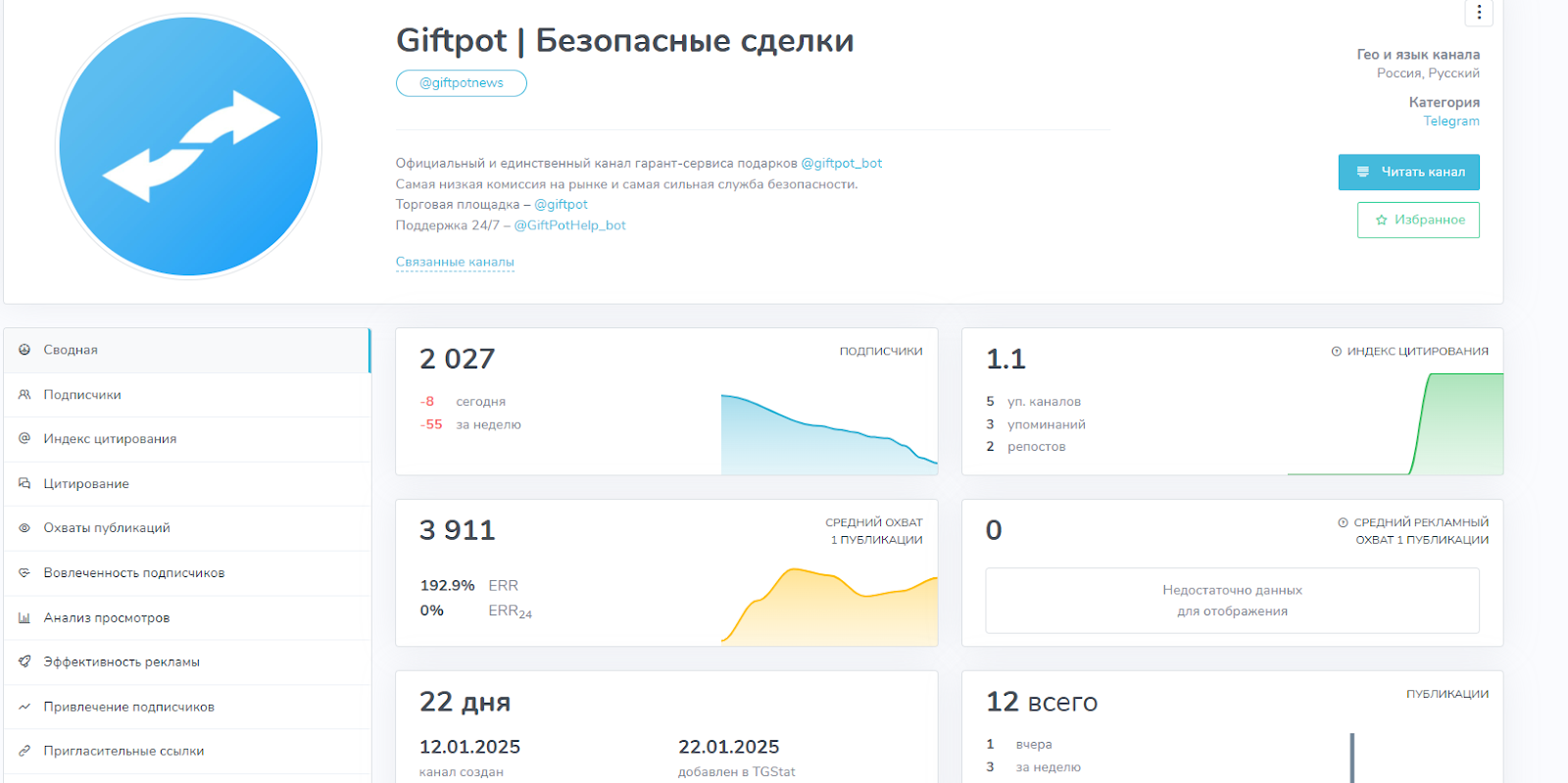Click the 3 упоминаний row
This screenshot has width=1568, height=783.
click(x=1036, y=425)
